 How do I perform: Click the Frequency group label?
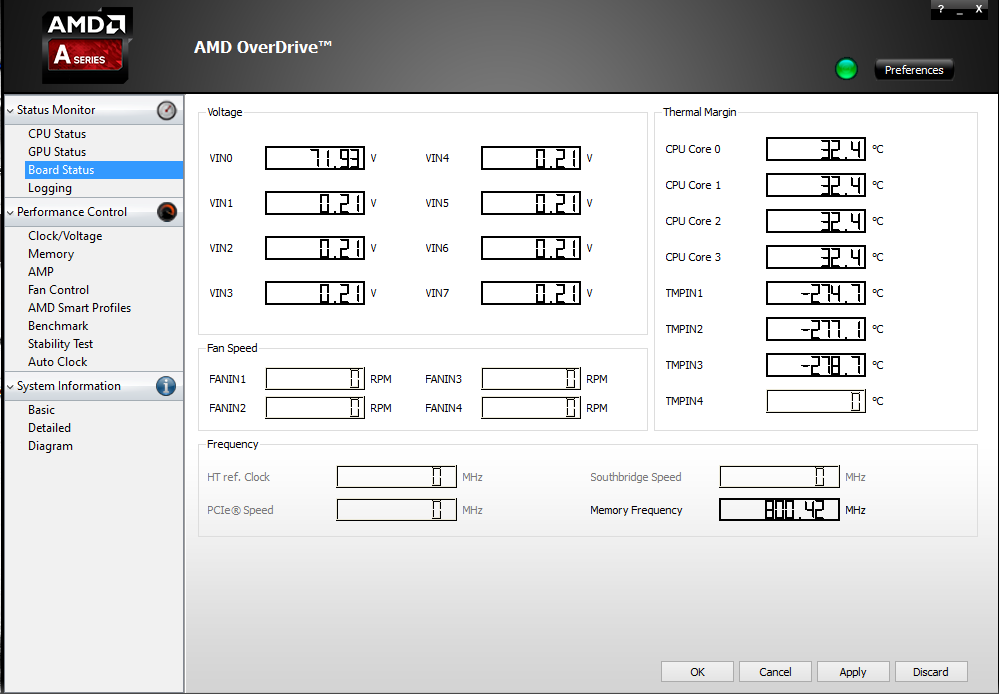point(233,444)
